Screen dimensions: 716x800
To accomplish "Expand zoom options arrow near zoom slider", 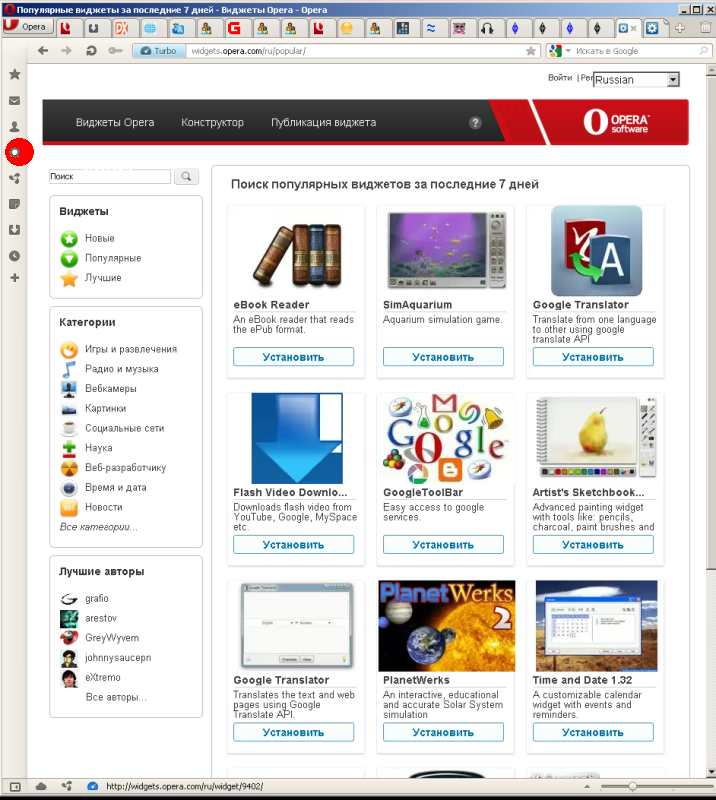I will point(587,787).
